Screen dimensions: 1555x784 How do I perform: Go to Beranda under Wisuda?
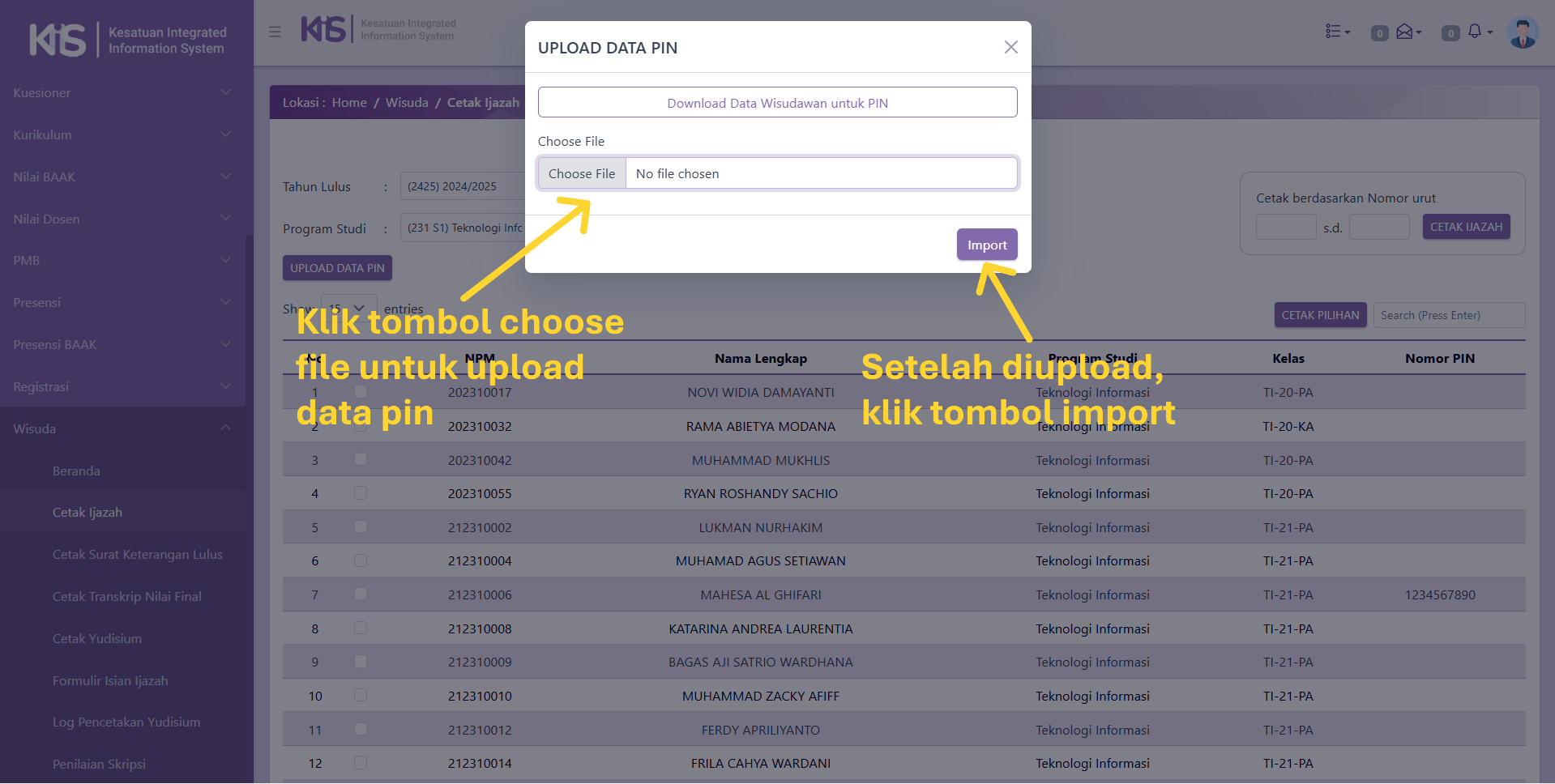tap(76, 471)
